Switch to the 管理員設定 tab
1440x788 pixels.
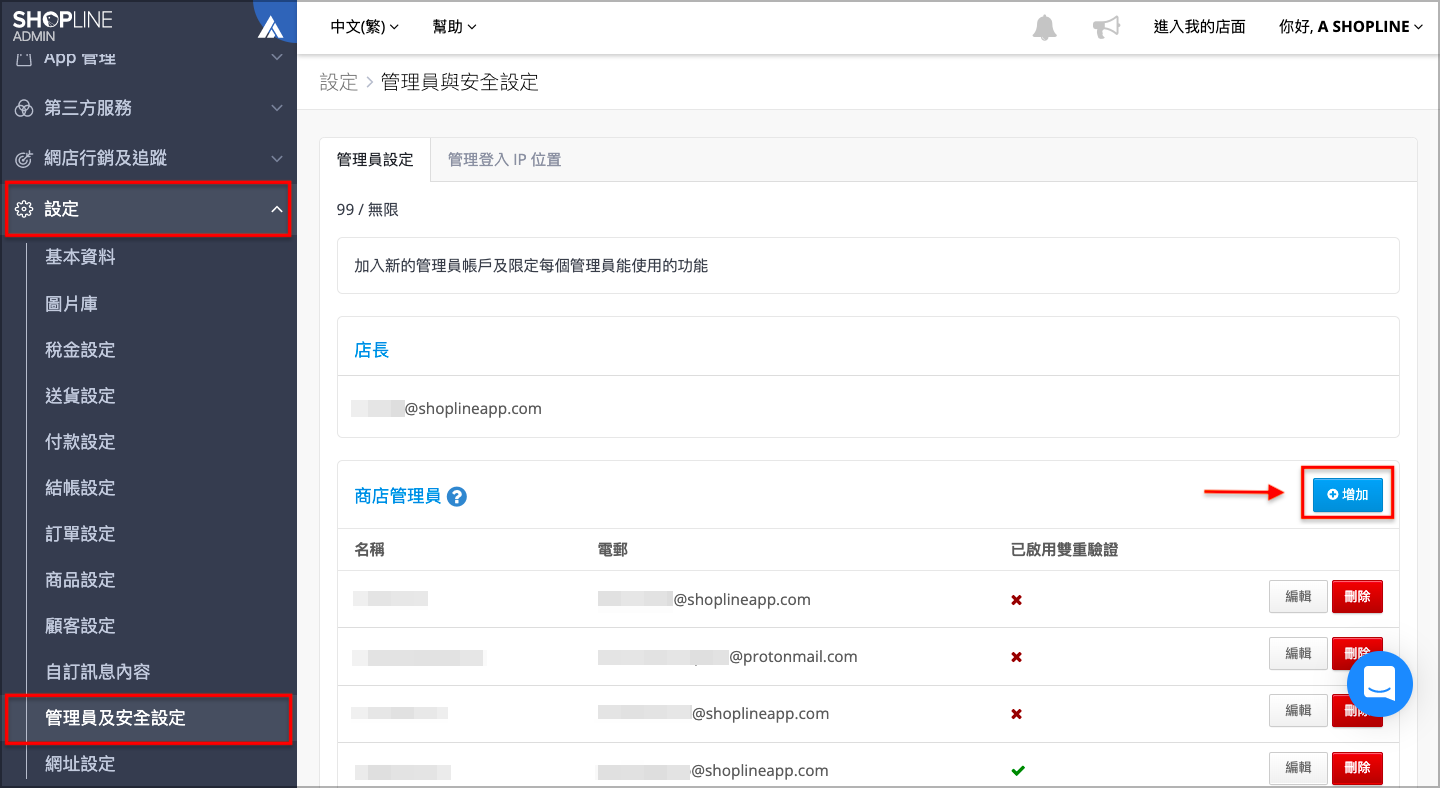click(375, 159)
